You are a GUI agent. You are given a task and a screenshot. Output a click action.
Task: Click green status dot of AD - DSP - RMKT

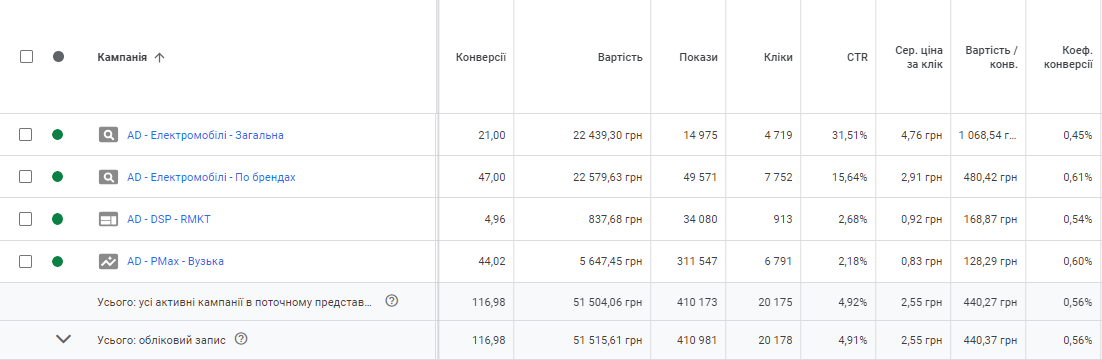tap(58, 219)
